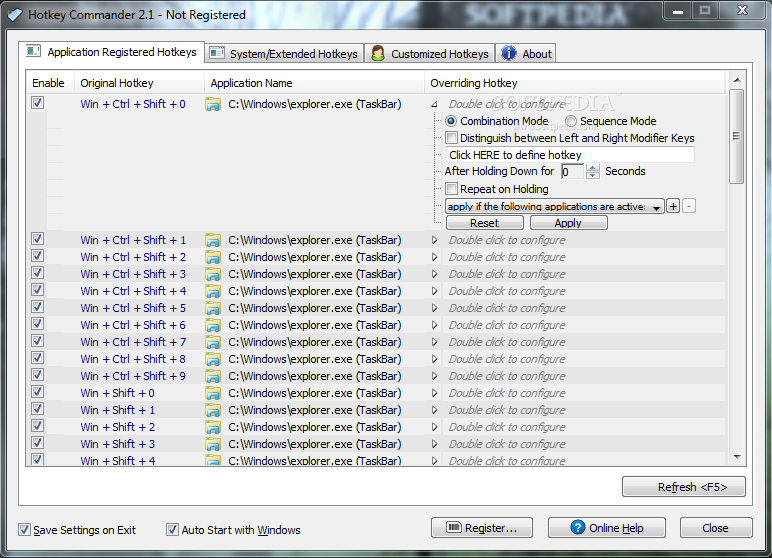Open Online Help
This screenshot has width=772, height=558.
tap(607, 528)
